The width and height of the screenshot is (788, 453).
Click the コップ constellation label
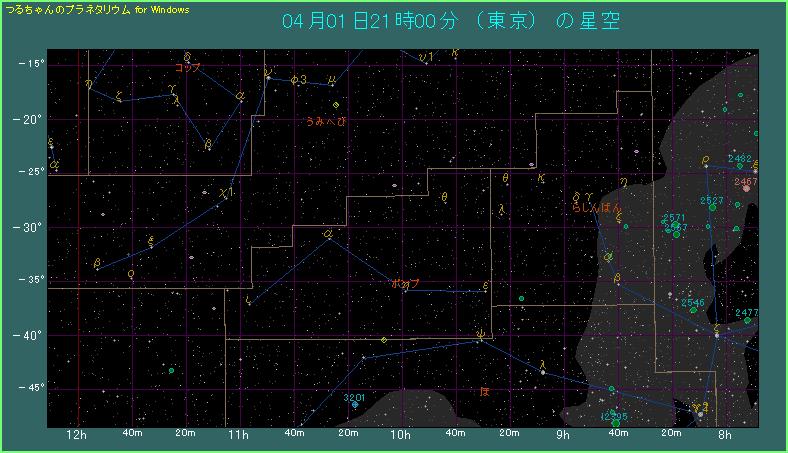pyautogui.click(x=187, y=68)
